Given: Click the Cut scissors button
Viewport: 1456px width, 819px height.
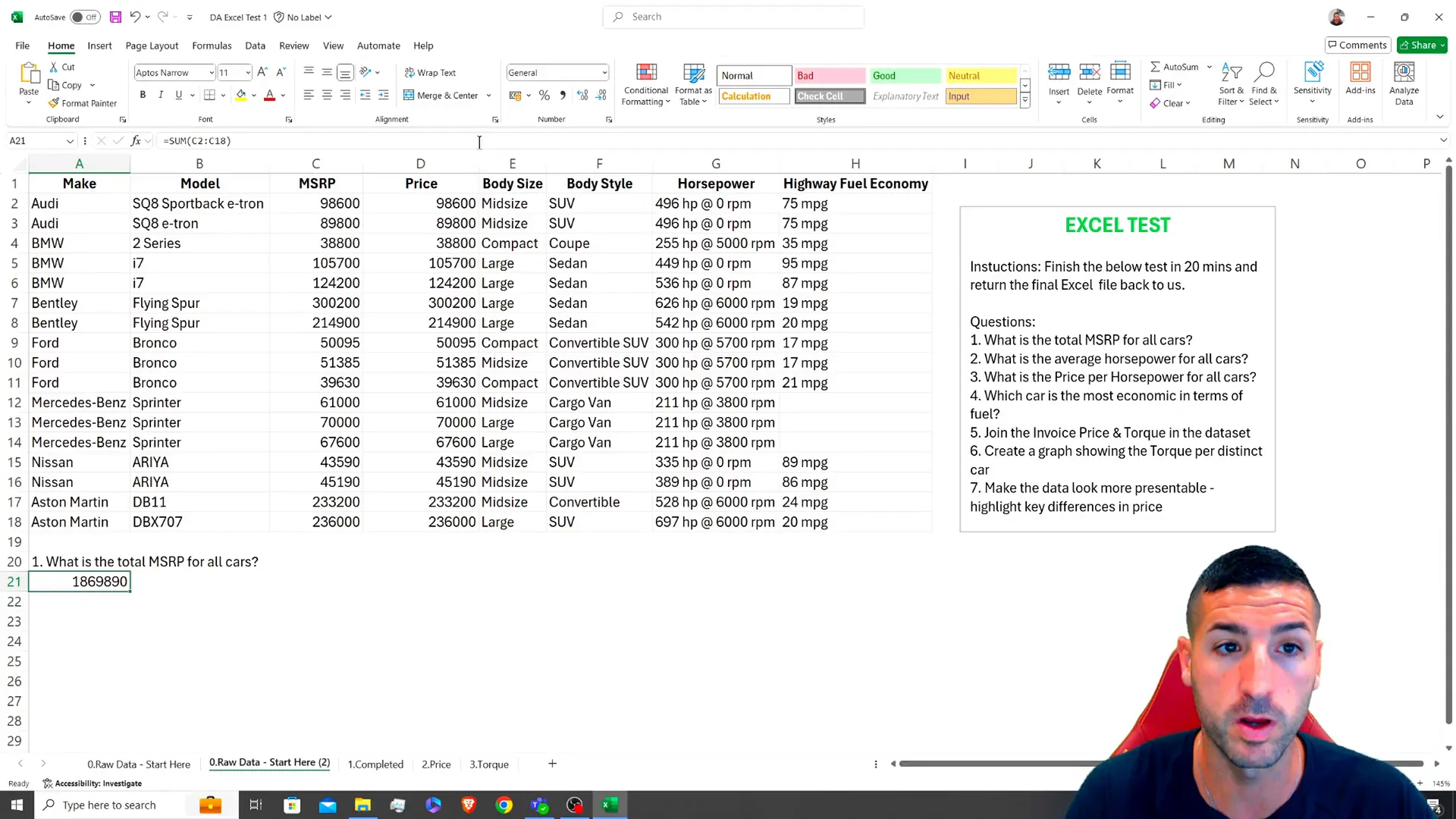Looking at the screenshot, I should [x=62, y=67].
